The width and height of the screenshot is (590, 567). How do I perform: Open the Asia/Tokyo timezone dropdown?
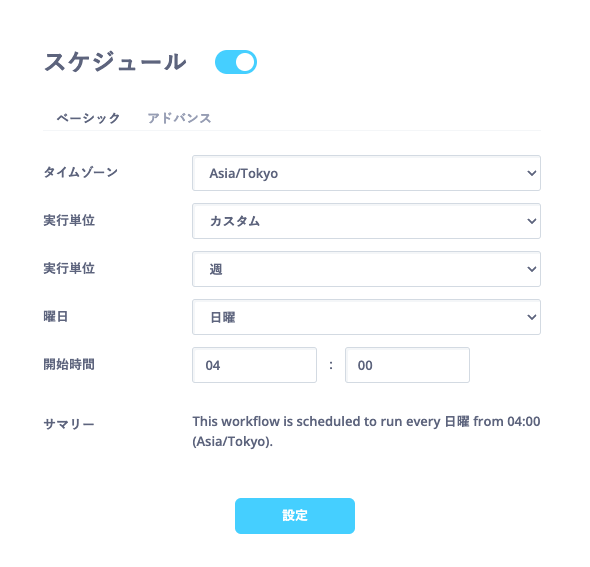(x=366, y=173)
